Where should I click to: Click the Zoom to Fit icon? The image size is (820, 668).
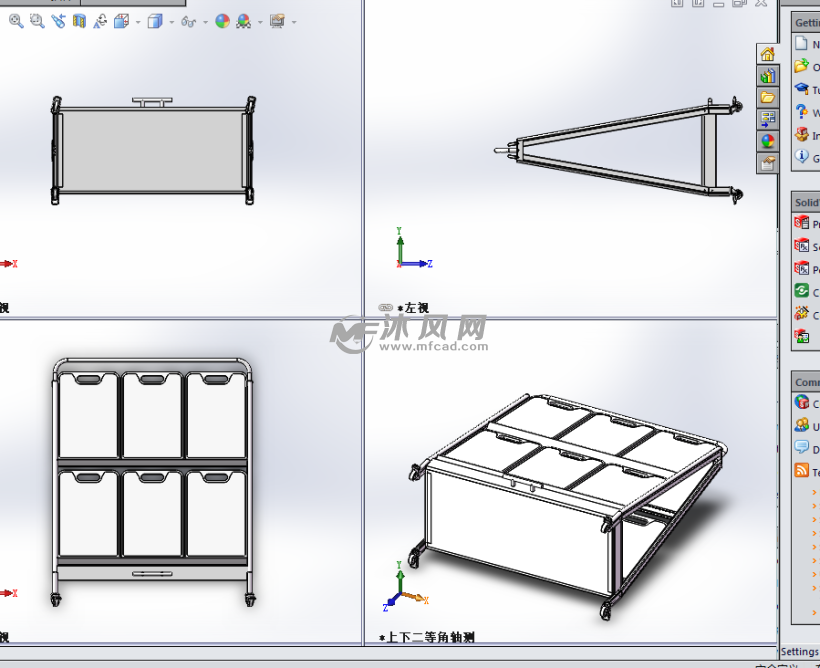tap(16, 21)
